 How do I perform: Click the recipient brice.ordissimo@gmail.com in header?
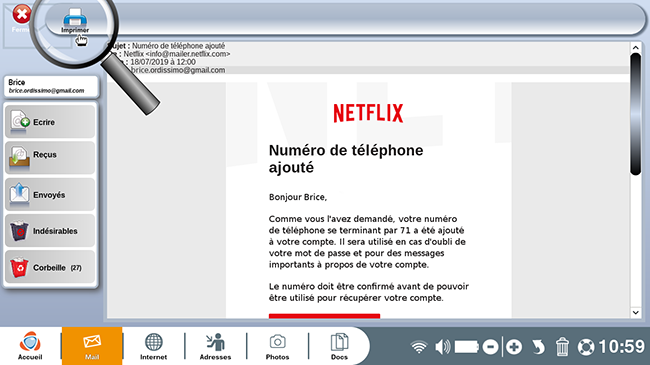coord(178,70)
